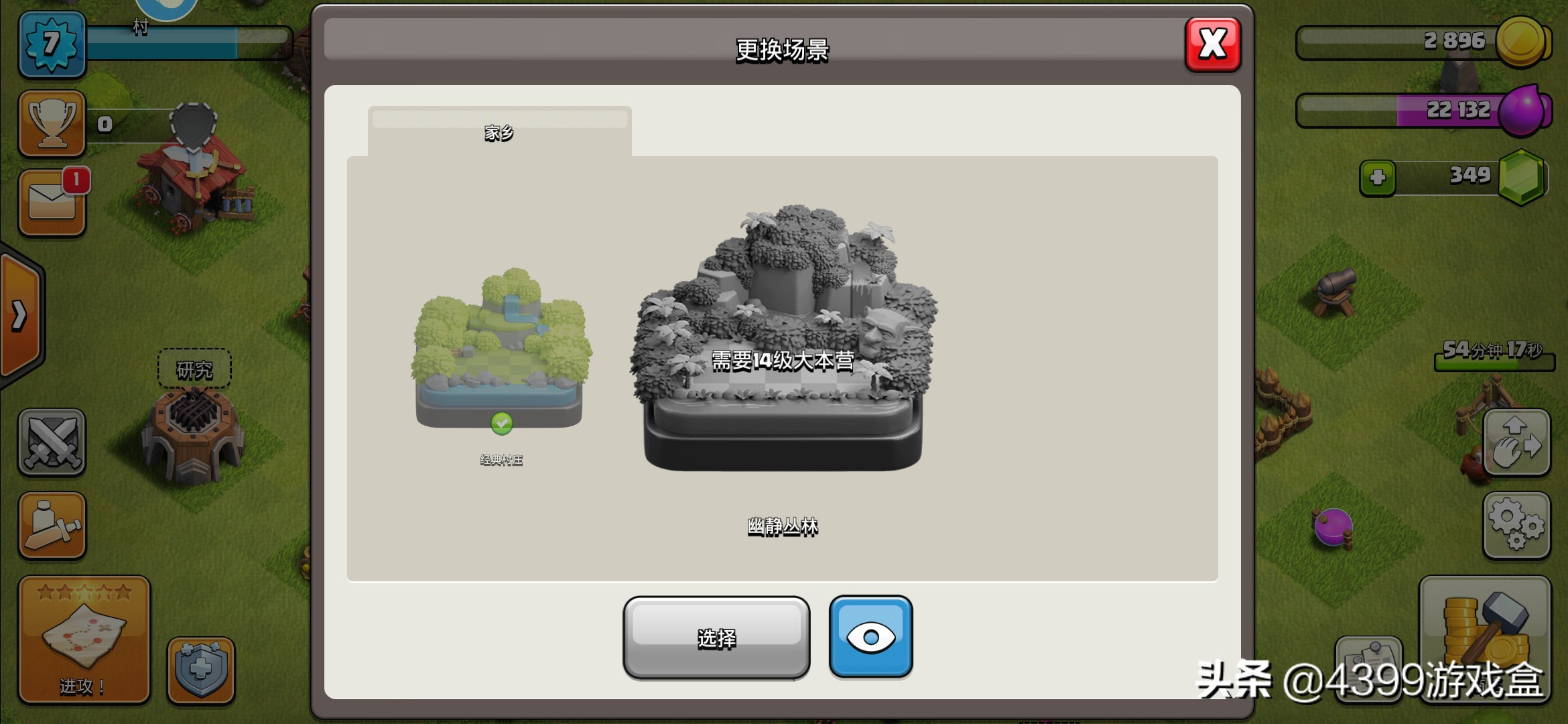The height and width of the screenshot is (724, 1568).
Task: Close the 更换场景 dialog with red X
Action: (1213, 45)
